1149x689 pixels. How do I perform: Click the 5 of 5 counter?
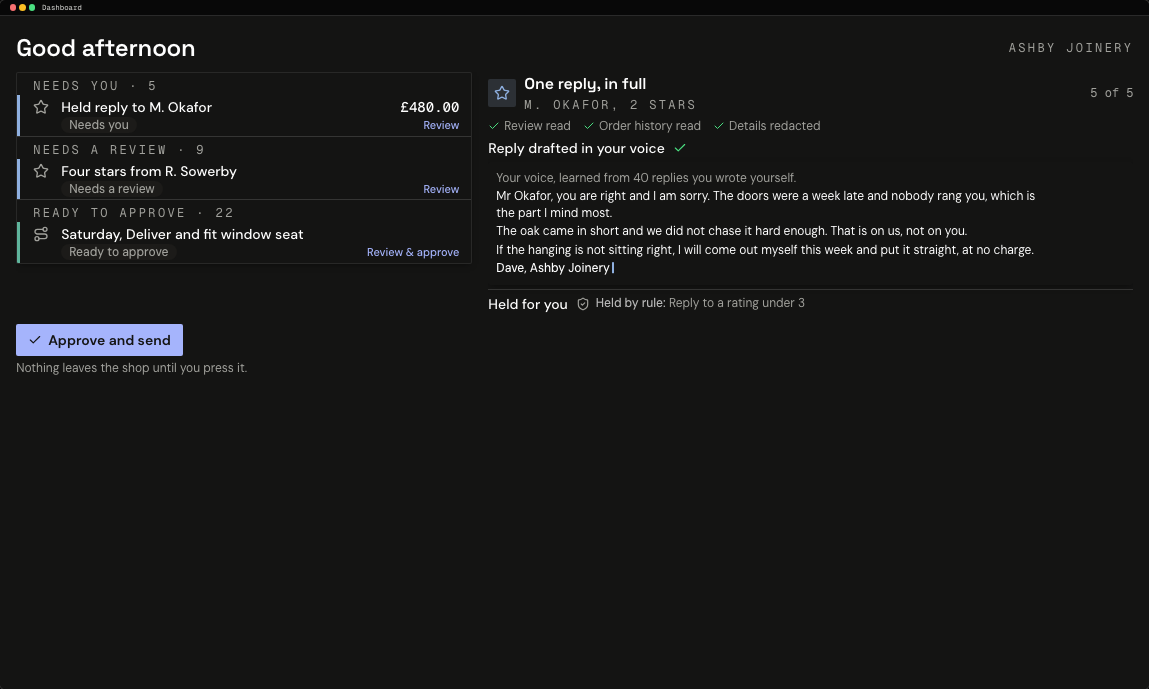pos(1111,92)
